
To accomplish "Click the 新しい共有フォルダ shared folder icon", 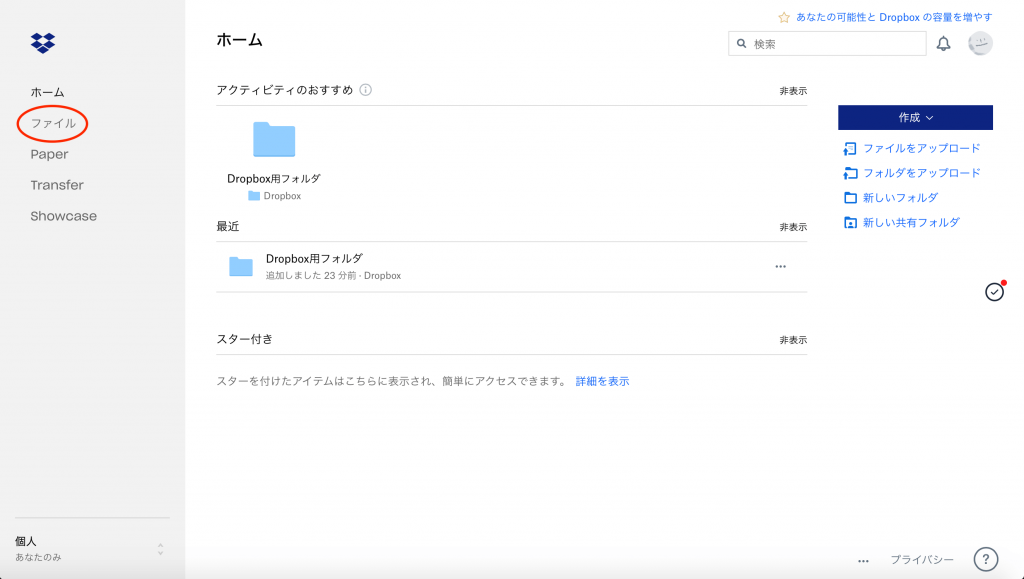I will click(850, 223).
